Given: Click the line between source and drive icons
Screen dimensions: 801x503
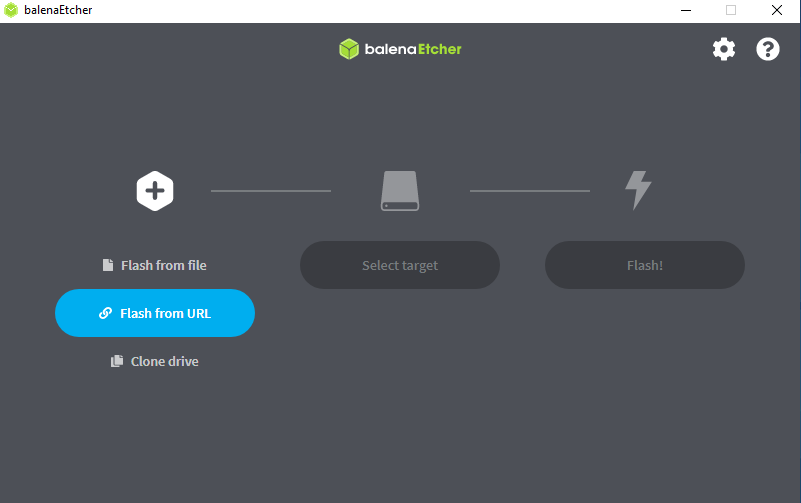Looking at the screenshot, I should 270,190.
